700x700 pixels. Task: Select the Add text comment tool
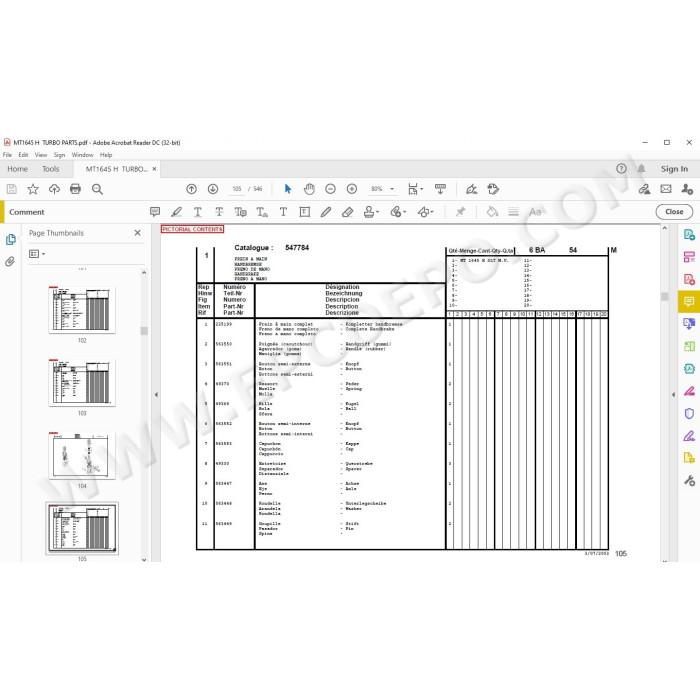click(283, 212)
